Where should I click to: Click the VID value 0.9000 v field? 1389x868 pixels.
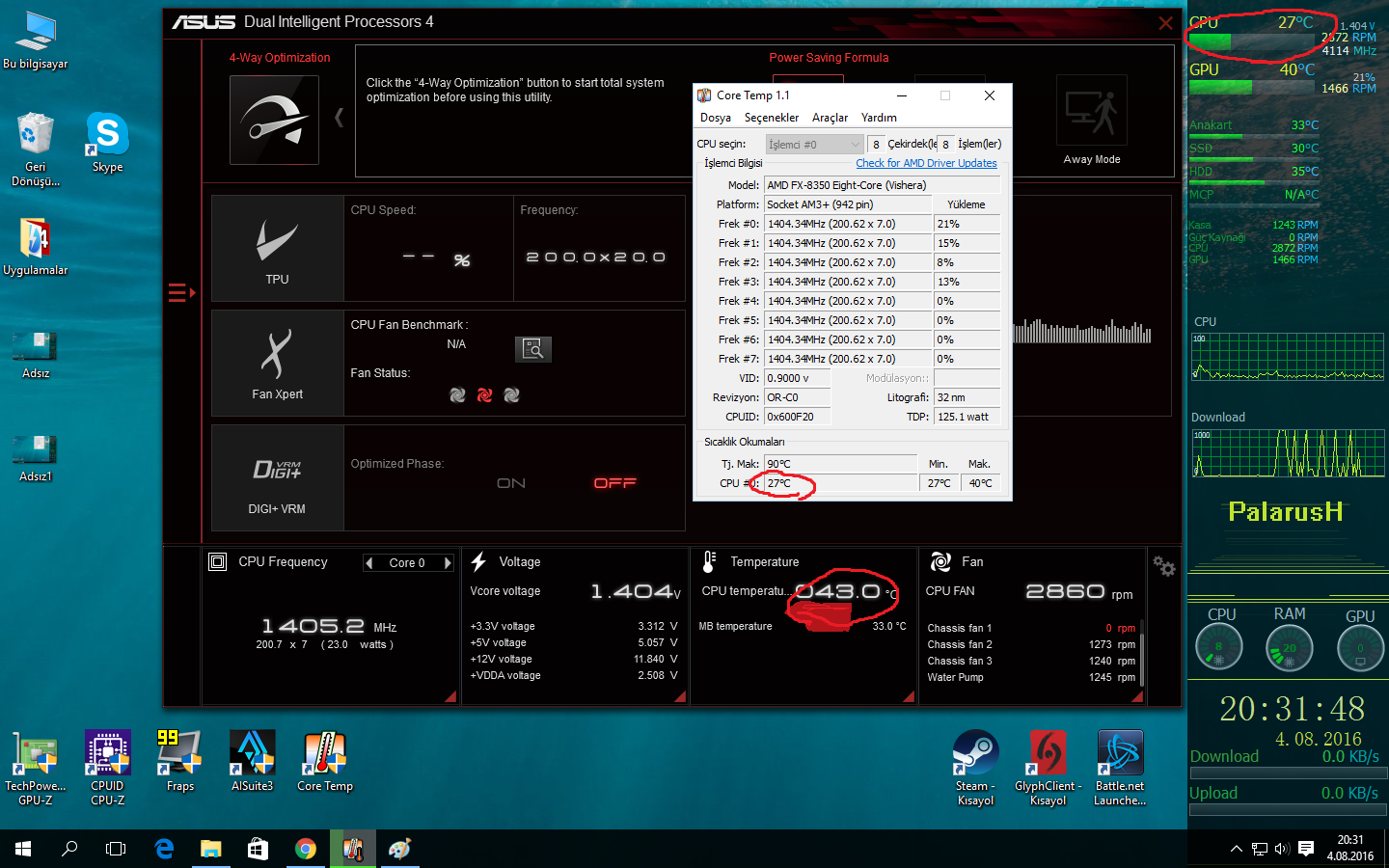(797, 378)
